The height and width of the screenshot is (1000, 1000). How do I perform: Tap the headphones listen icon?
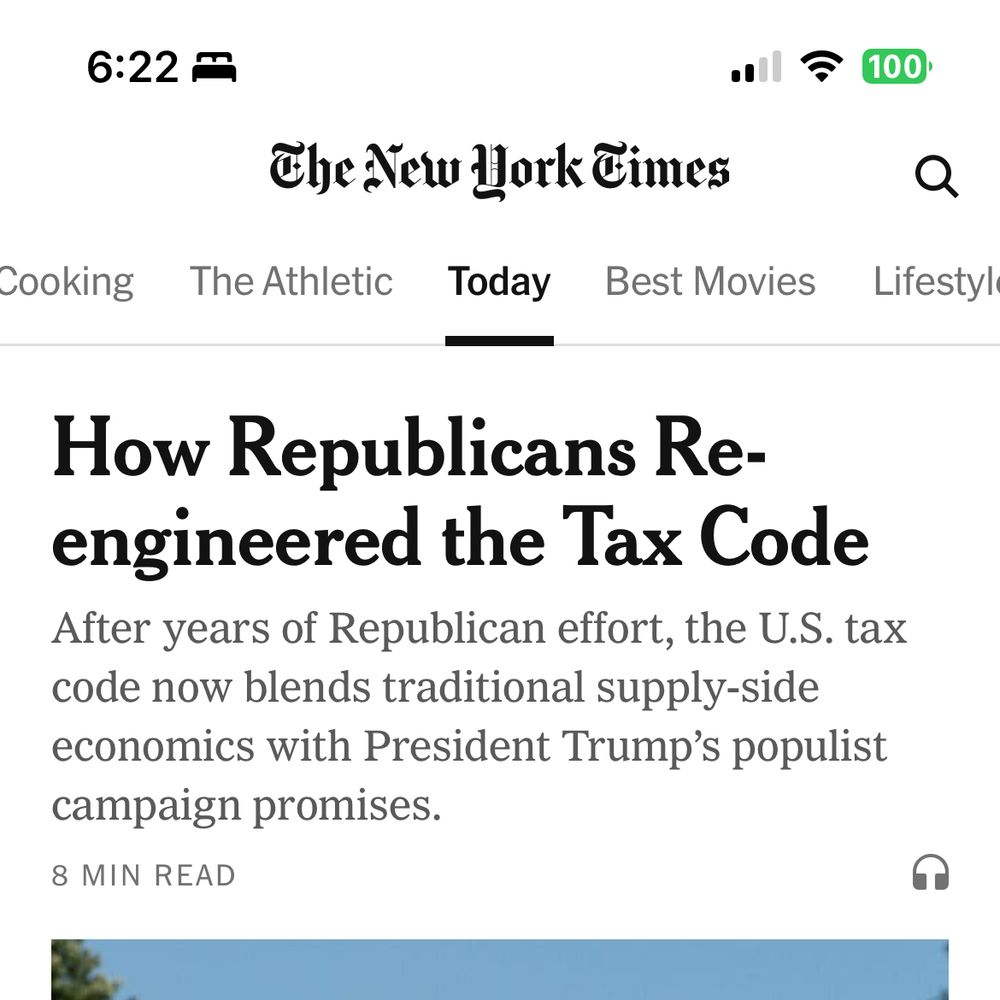[930, 872]
